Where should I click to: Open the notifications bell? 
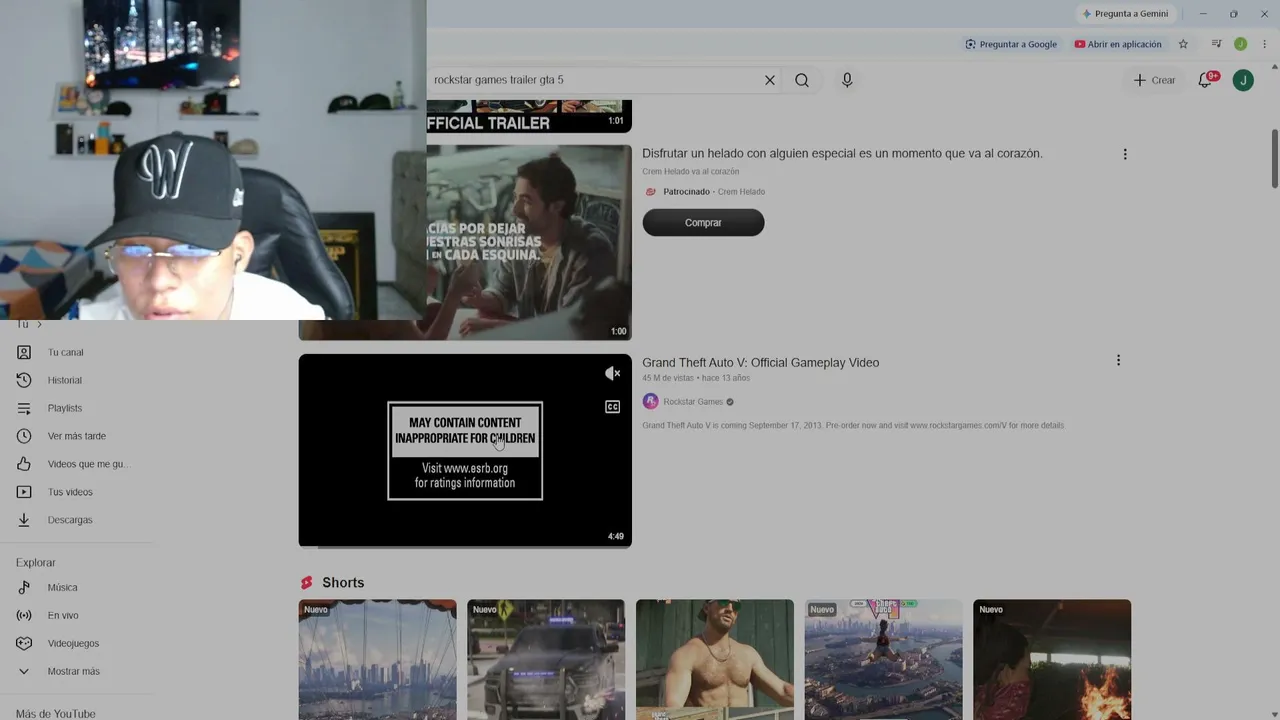coord(1205,80)
